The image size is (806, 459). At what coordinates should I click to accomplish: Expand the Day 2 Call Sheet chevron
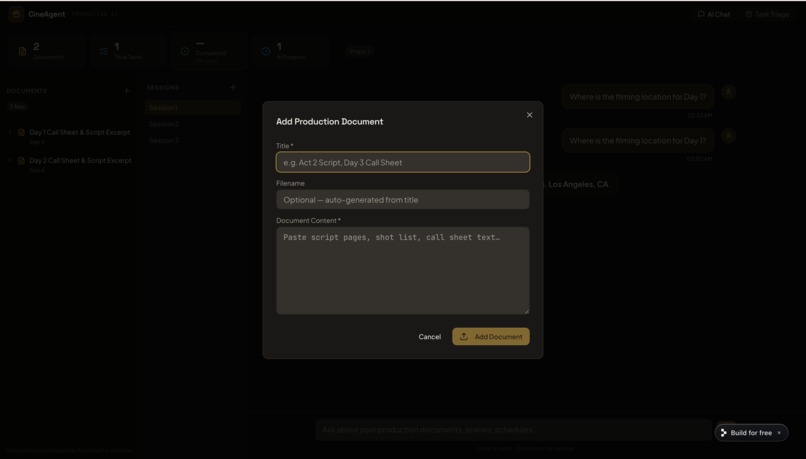(x=10, y=160)
